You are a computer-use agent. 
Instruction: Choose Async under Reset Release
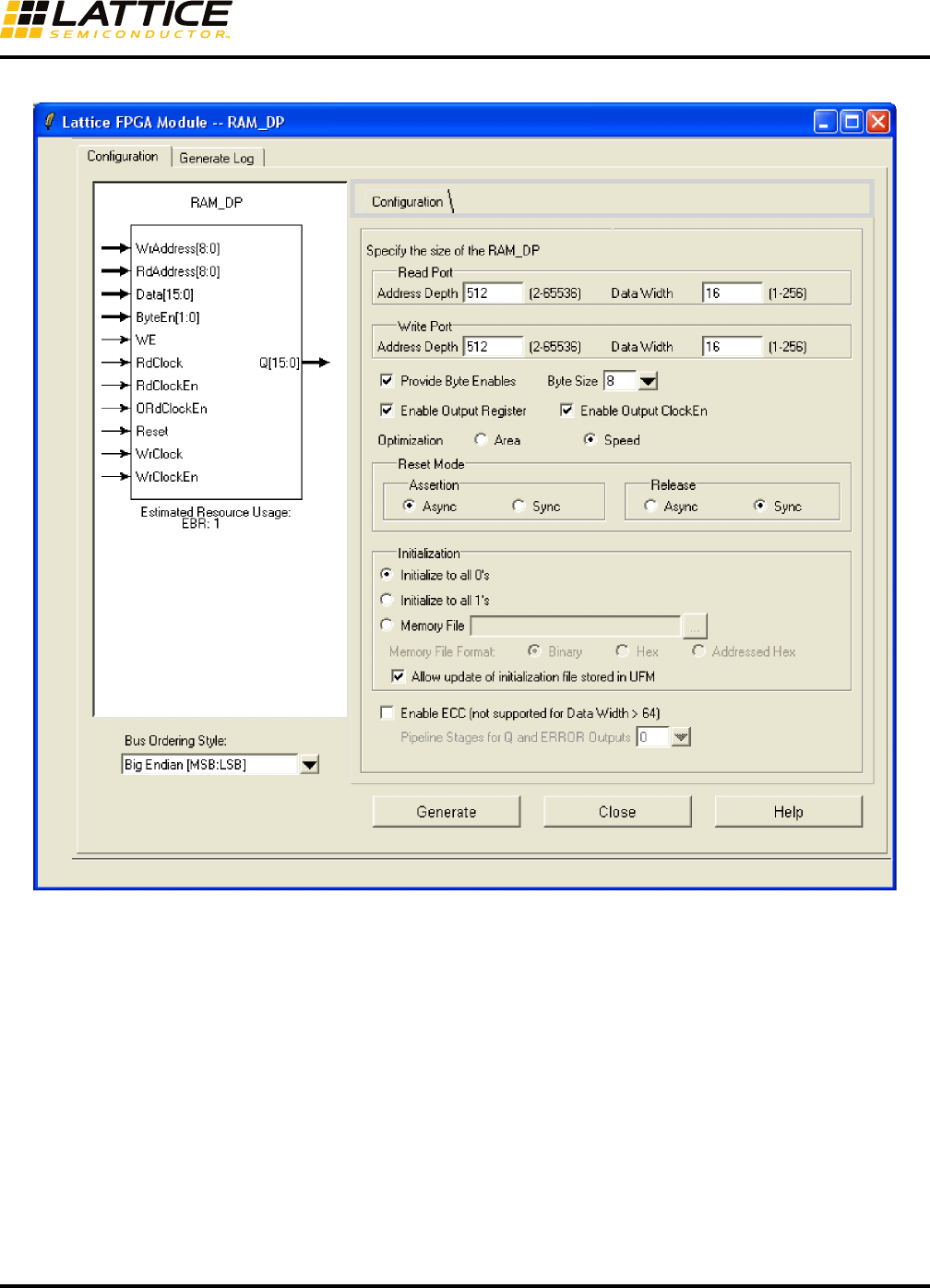pyautogui.click(x=650, y=506)
